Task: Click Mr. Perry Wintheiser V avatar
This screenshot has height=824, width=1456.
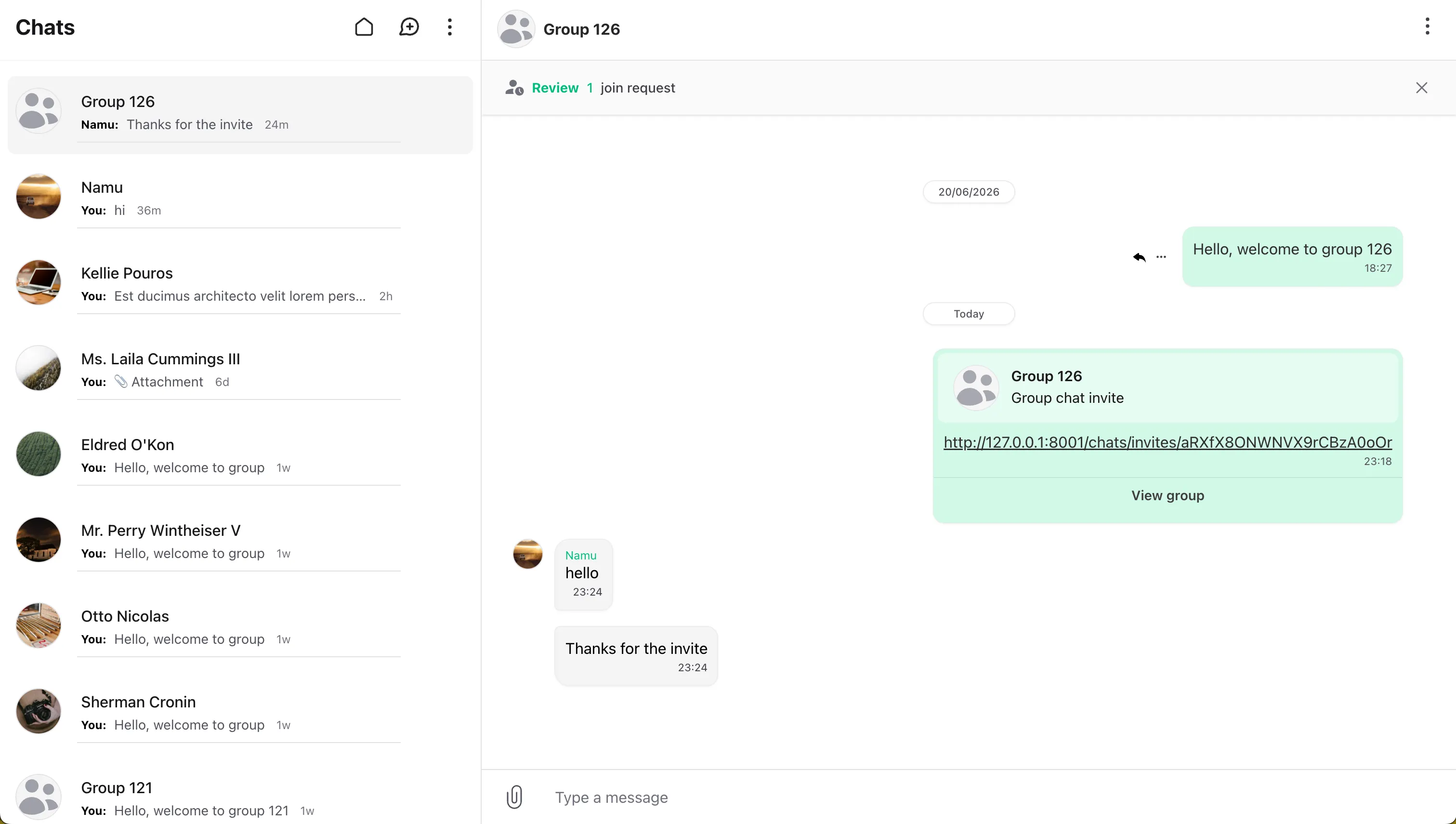Action: click(39, 539)
